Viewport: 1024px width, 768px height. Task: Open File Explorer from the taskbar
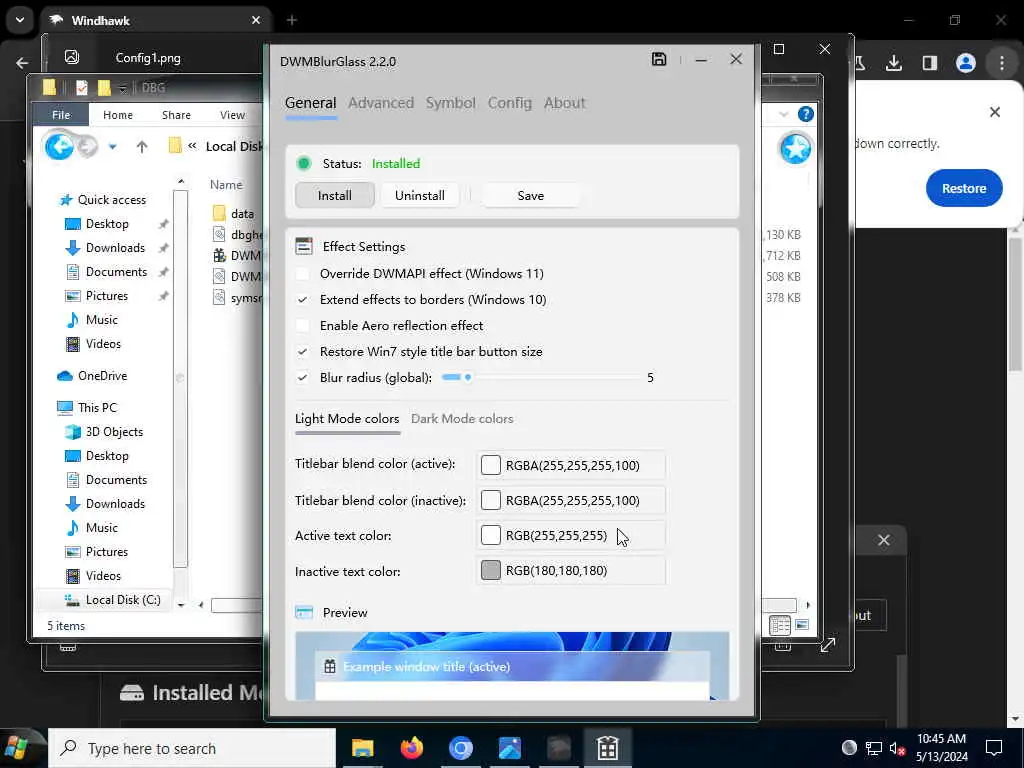point(362,748)
